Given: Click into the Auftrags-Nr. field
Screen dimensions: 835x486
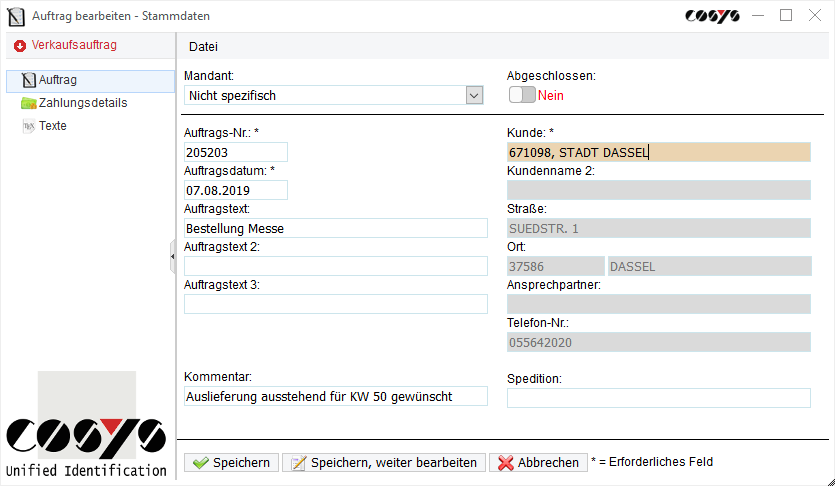Looking at the screenshot, I should click(x=236, y=152).
